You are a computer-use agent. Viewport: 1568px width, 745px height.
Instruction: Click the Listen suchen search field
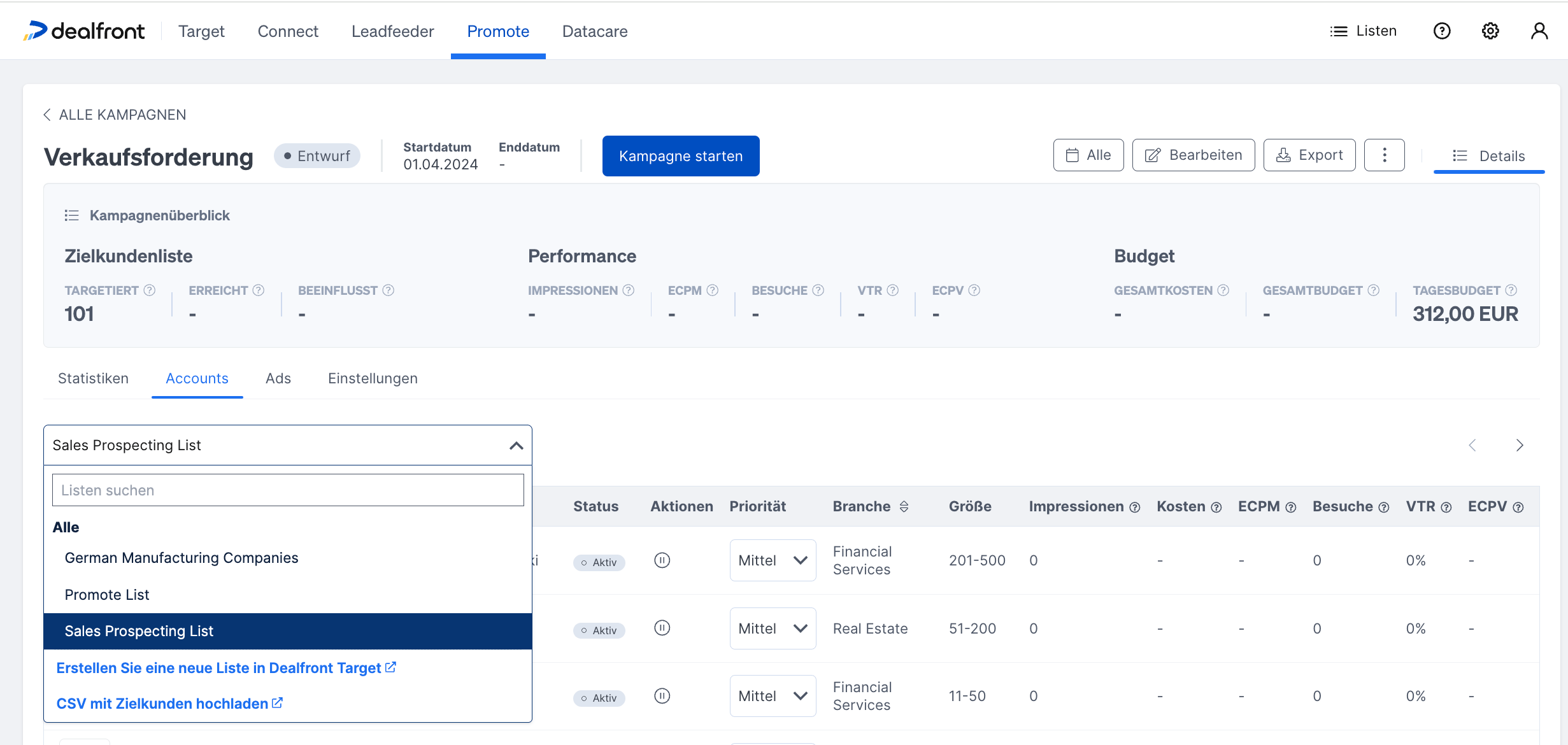(x=288, y=490)
